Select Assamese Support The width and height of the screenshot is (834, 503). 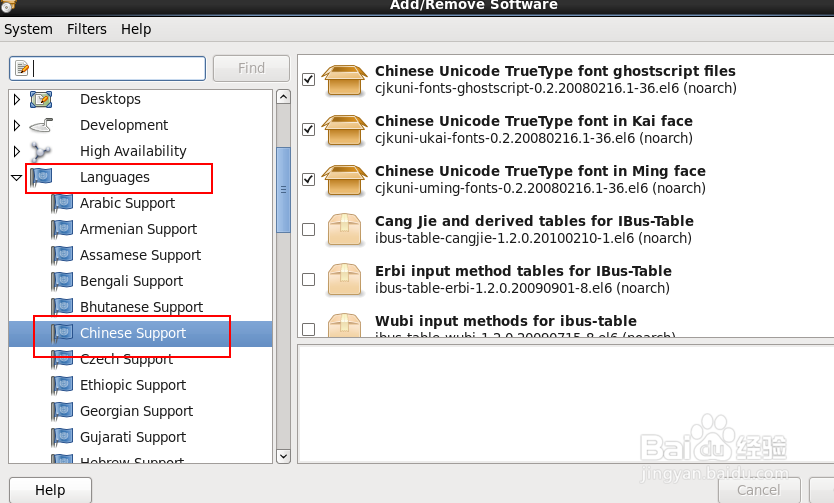pos(140,256)
